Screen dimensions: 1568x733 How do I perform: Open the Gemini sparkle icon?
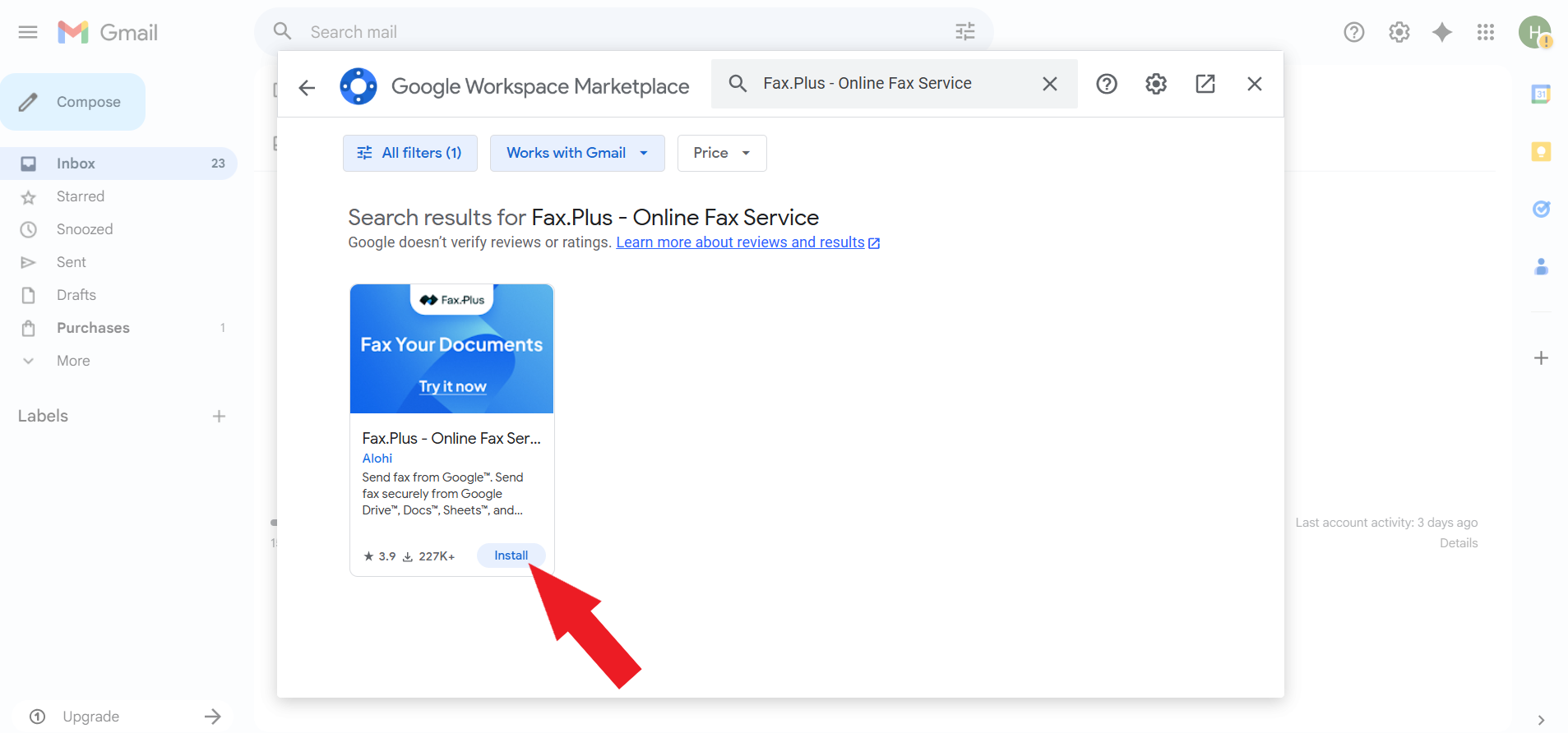tap(1442, 32)
